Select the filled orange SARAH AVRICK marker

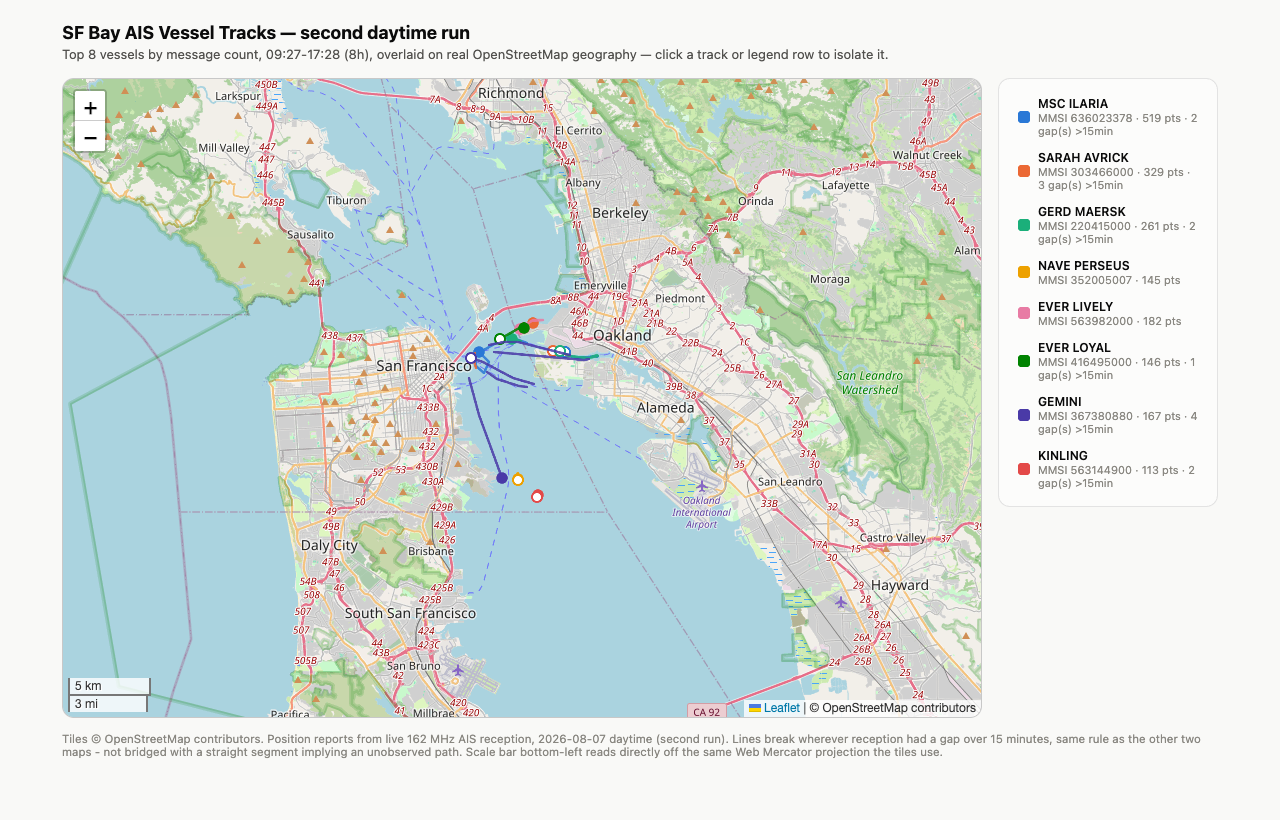click(x=533, y=323)
